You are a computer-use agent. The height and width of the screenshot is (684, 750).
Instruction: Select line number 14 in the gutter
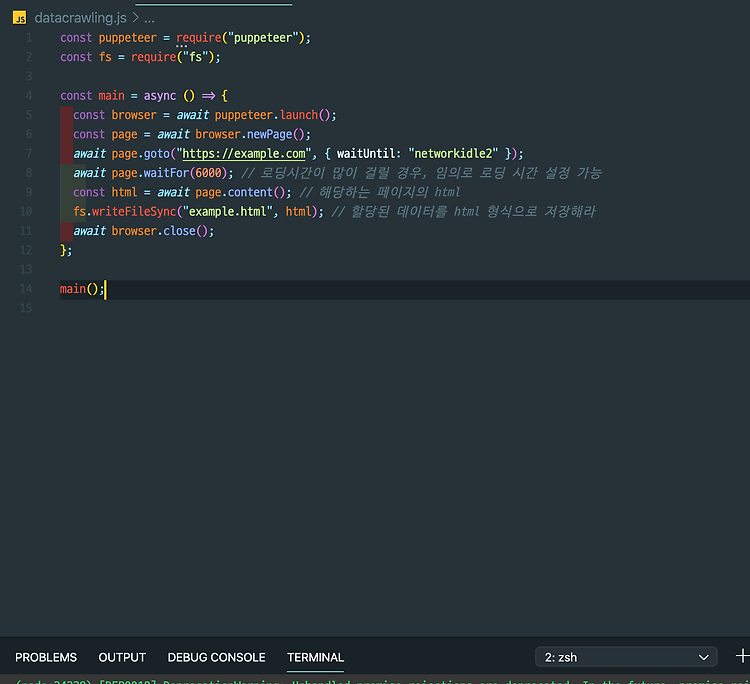tap(26, 289)
